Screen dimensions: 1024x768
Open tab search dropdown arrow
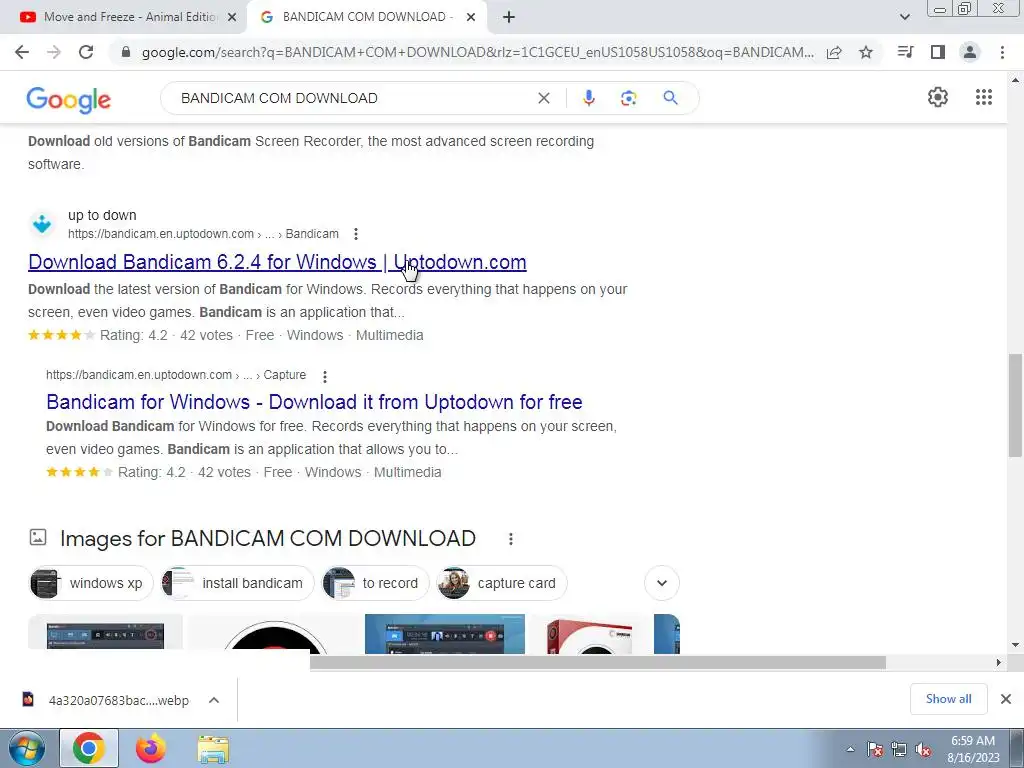pyautogui.click(x=904, y=17)
